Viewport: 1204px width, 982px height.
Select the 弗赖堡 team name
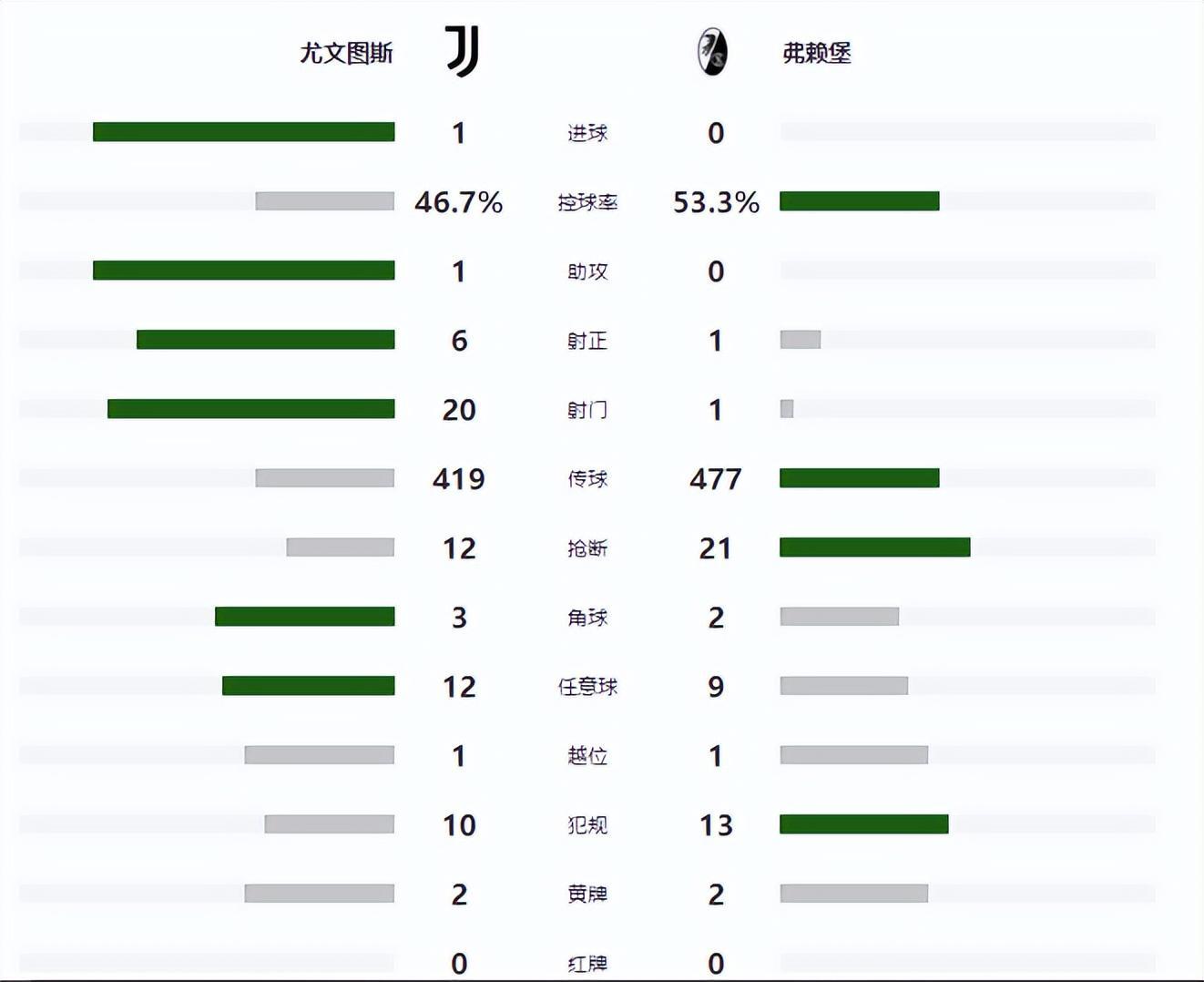[817, 53]
